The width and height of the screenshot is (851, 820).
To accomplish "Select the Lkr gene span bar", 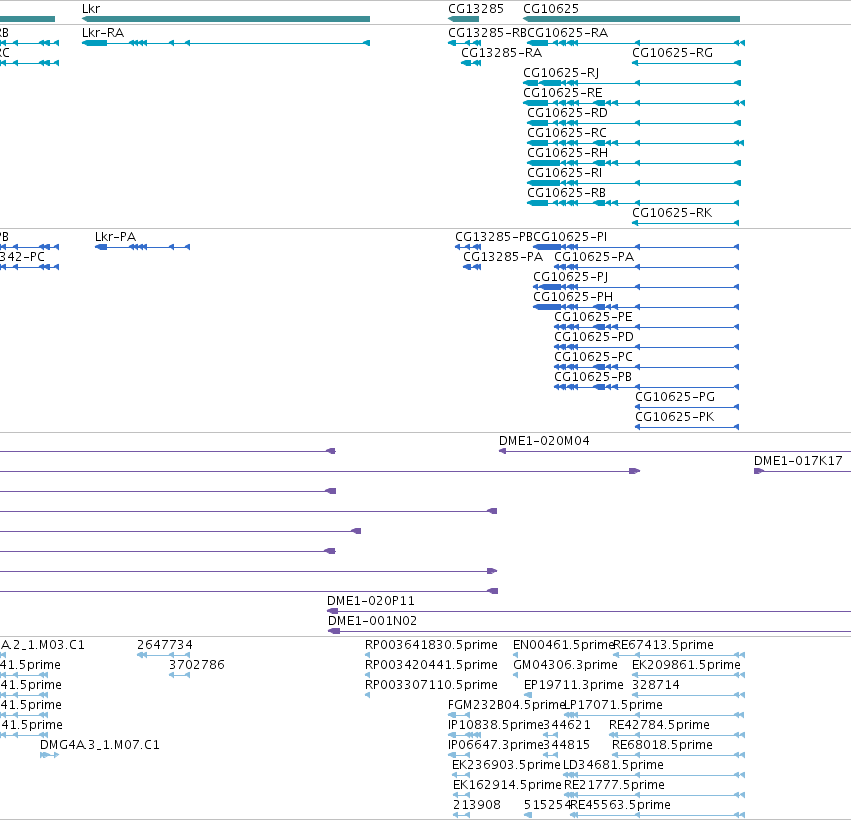I will (226, 19).
